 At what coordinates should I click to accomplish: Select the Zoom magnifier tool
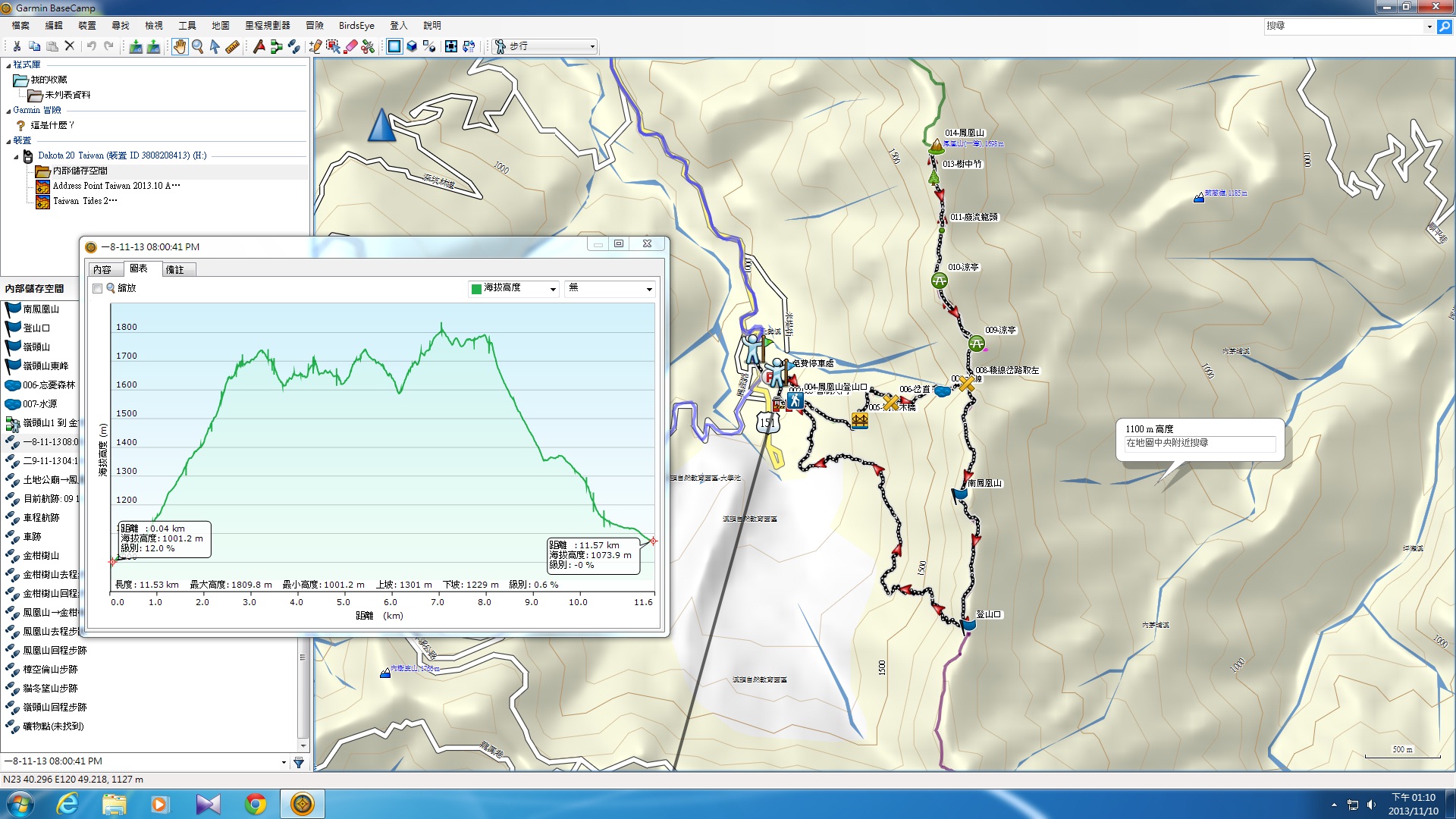pos(197,47)
